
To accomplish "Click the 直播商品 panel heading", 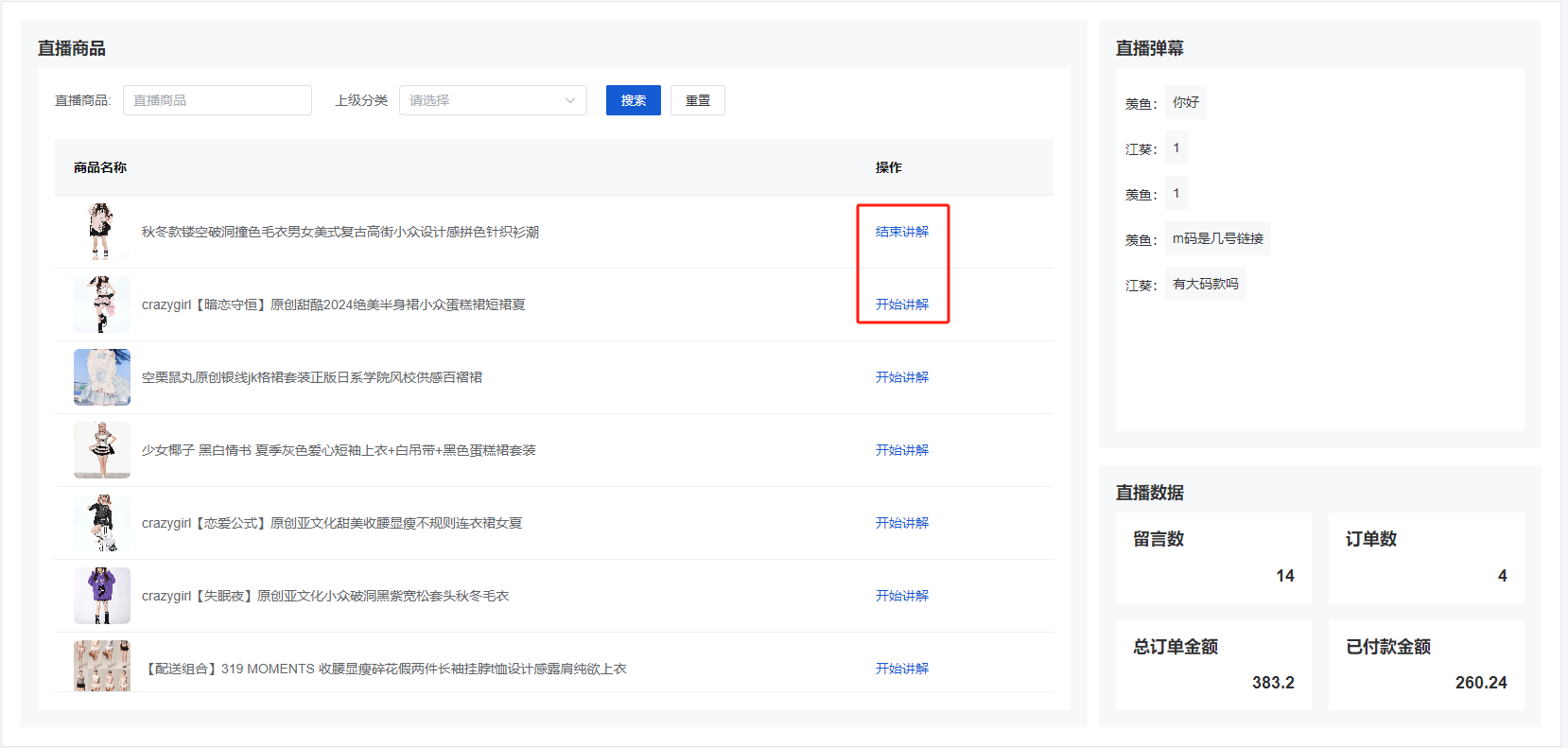I will pyautogui.click(x=72, y=48).
